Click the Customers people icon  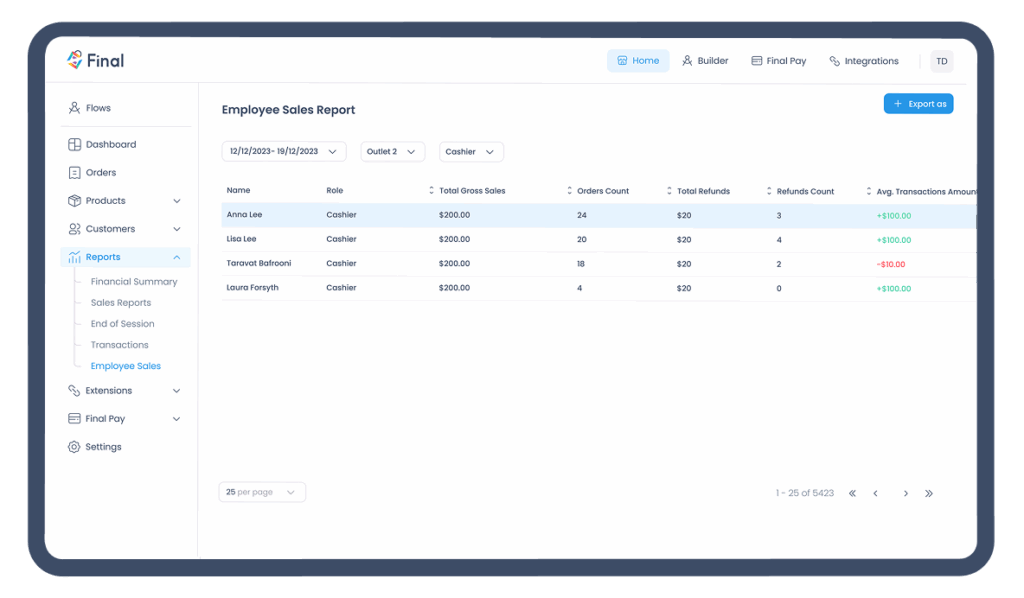pos(74,228)
